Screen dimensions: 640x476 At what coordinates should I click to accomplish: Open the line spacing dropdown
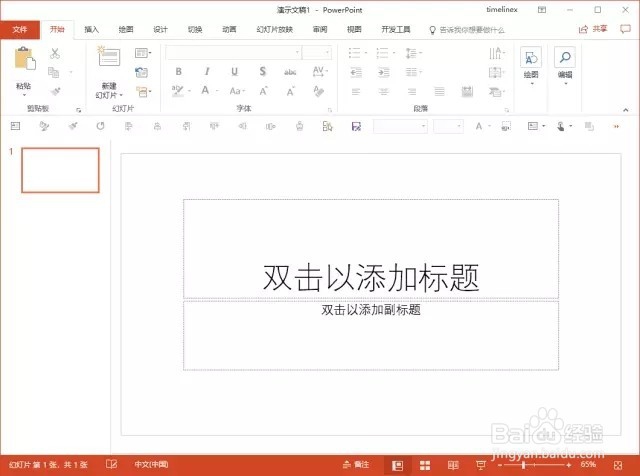tap(413, 53)
